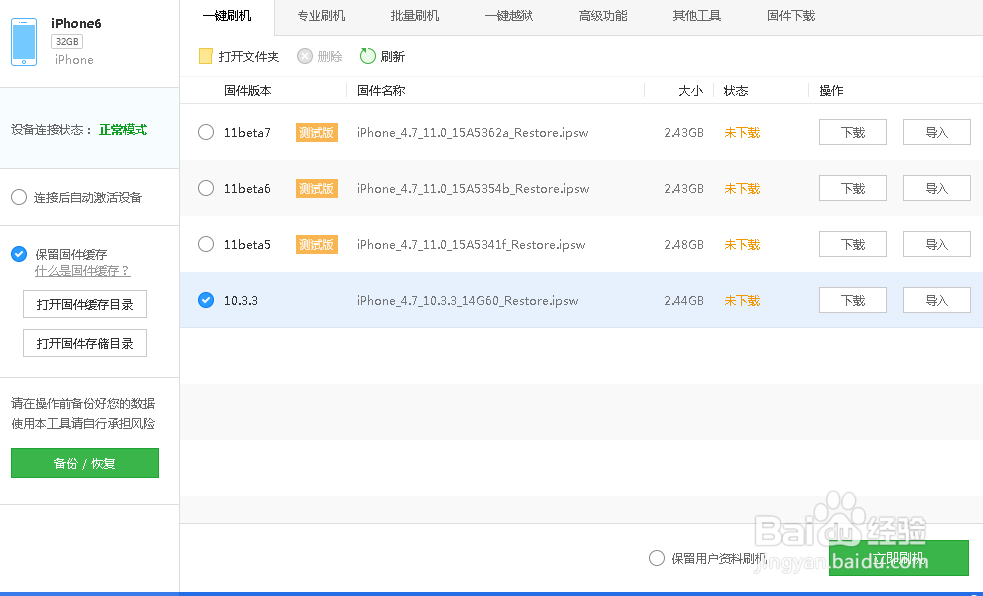Viewport: 983px width, 596px height.
Task: Click the 正常模式 connection status text
Action: point(123,130)
